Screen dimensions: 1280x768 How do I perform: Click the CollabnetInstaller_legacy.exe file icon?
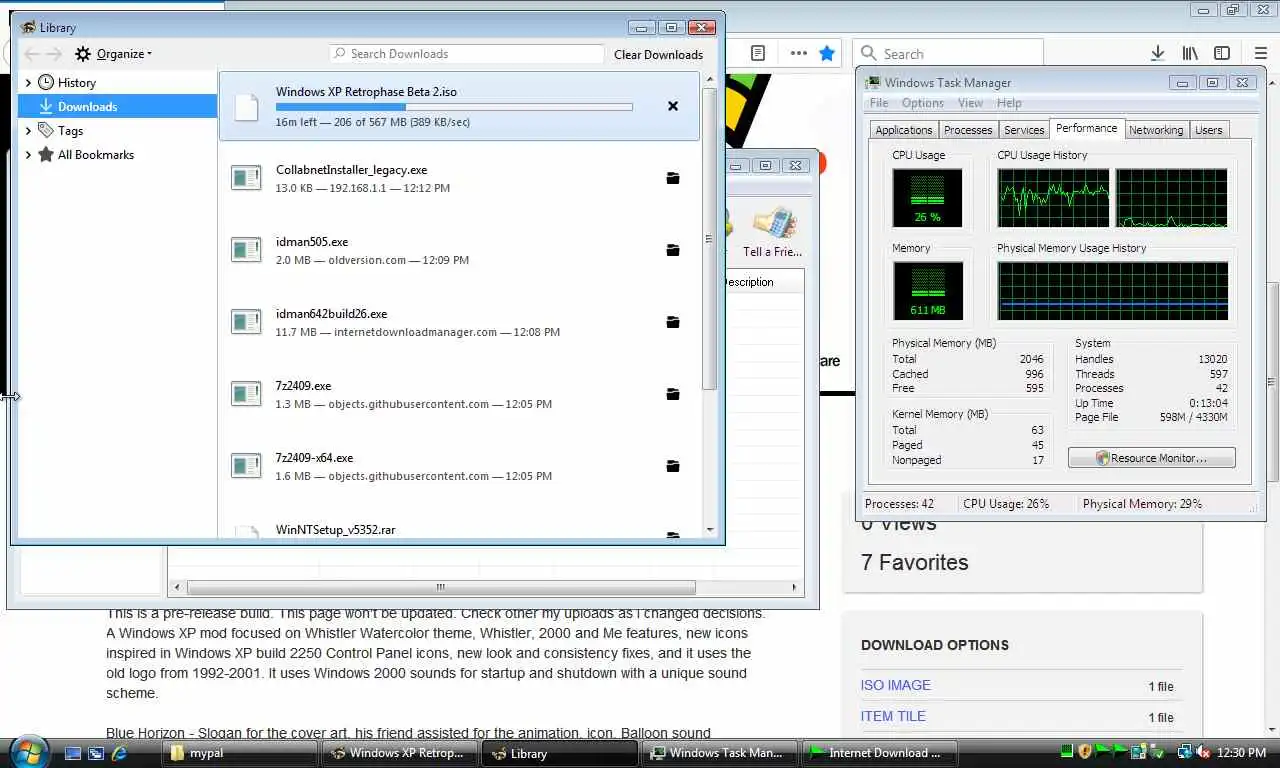[246, 178]
